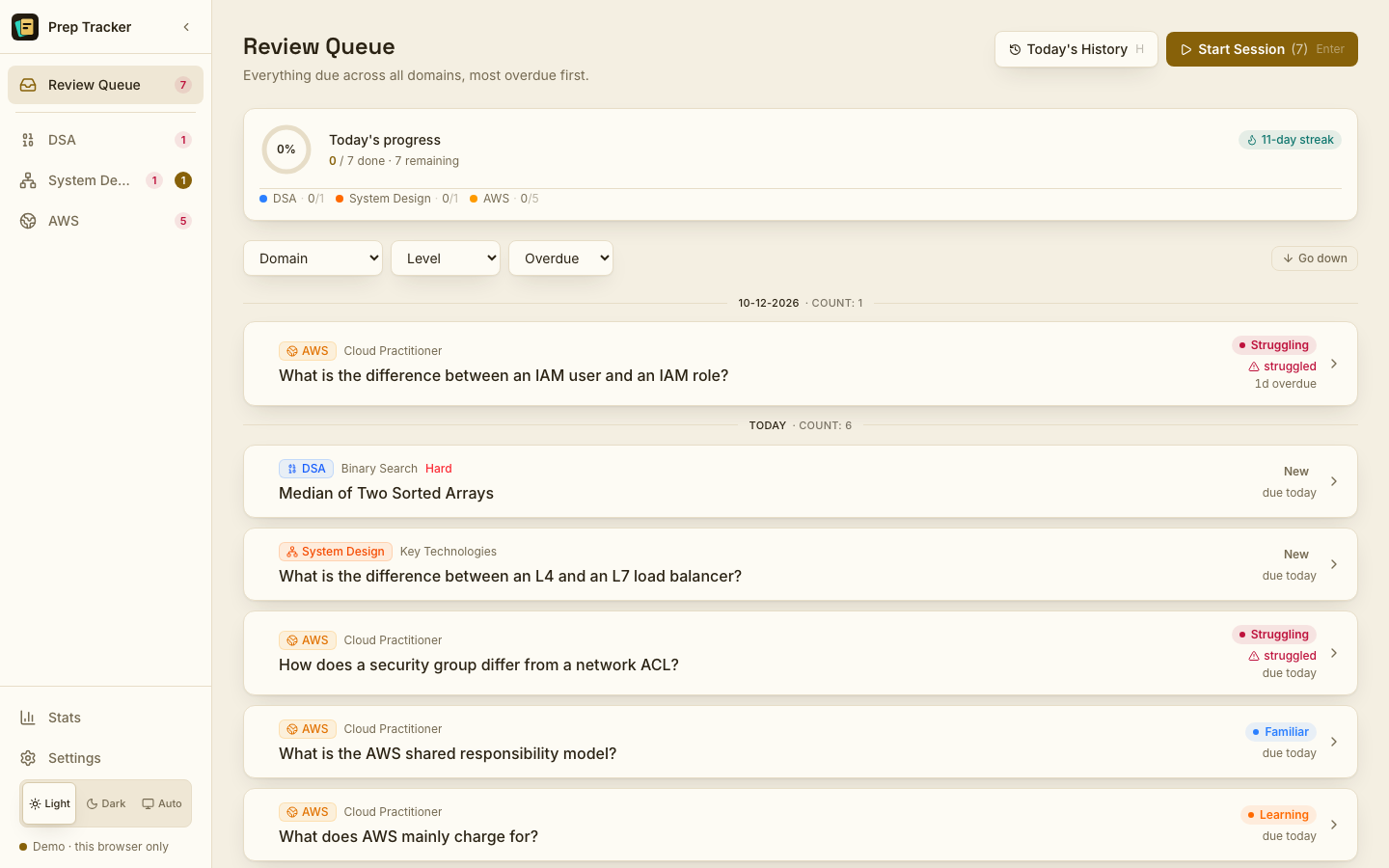Click the System Design tag on load balancer card
Screen dimensions: 1389x868
pos(336,552)
